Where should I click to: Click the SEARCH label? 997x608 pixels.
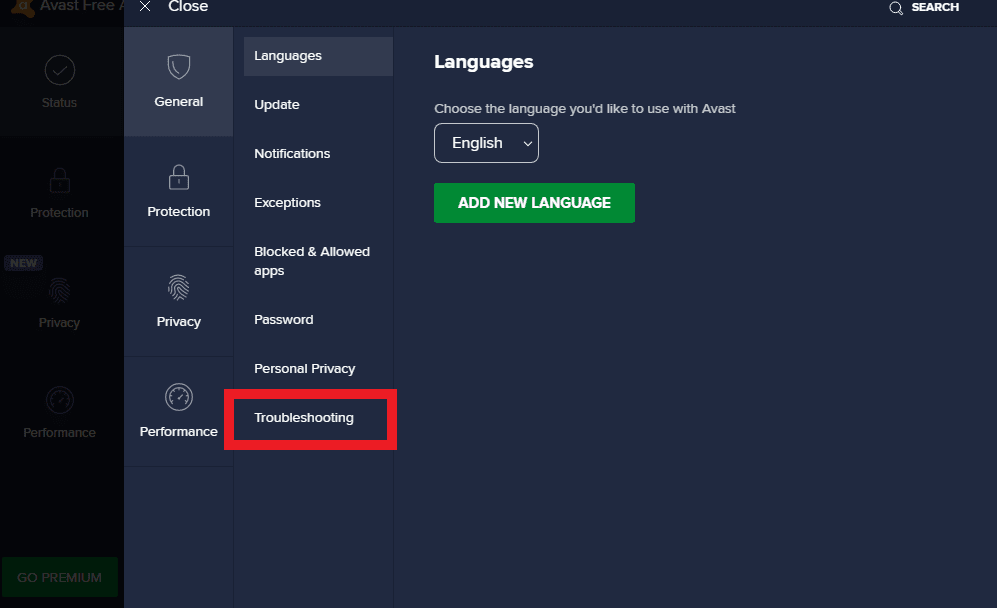tap(935, 7)
